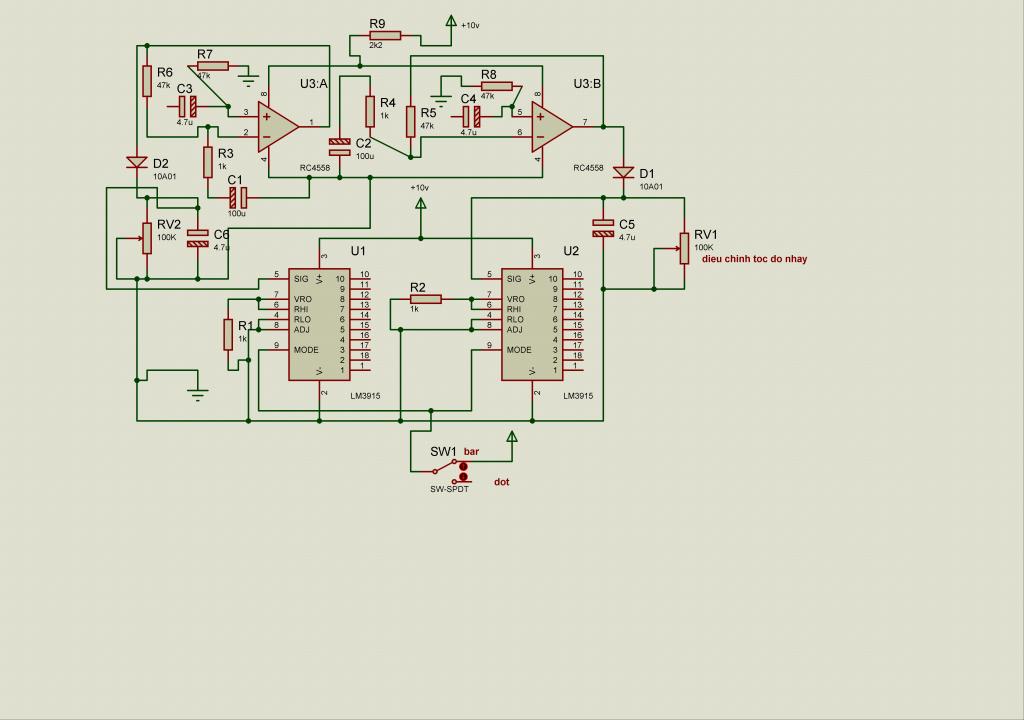Screen dimensions: 1024x720
Task: Select potentiometer RV2 symbol
Action: [x=147, y=238]
